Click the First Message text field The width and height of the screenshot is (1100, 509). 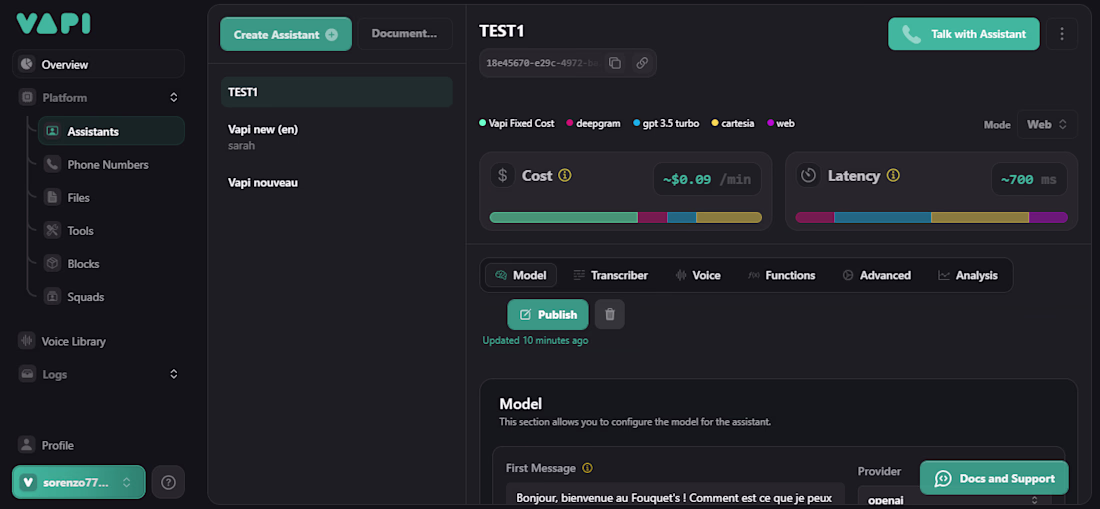pyautogui.click(x=675, y=495)
